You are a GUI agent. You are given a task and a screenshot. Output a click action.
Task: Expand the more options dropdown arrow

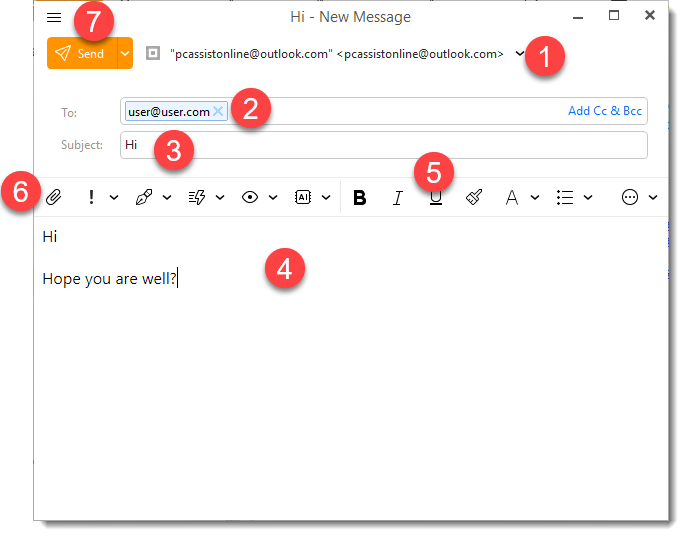click(653, 197)
